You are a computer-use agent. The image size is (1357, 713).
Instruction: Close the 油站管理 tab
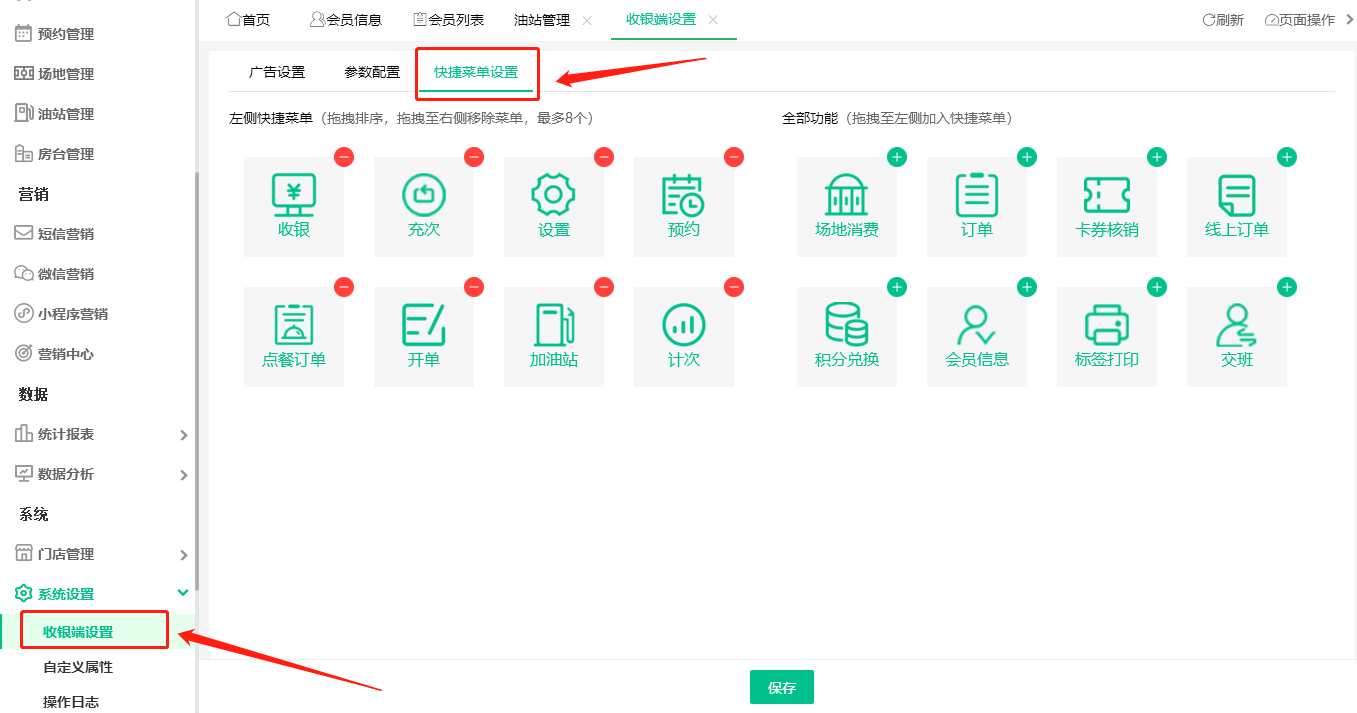point(586,19)
